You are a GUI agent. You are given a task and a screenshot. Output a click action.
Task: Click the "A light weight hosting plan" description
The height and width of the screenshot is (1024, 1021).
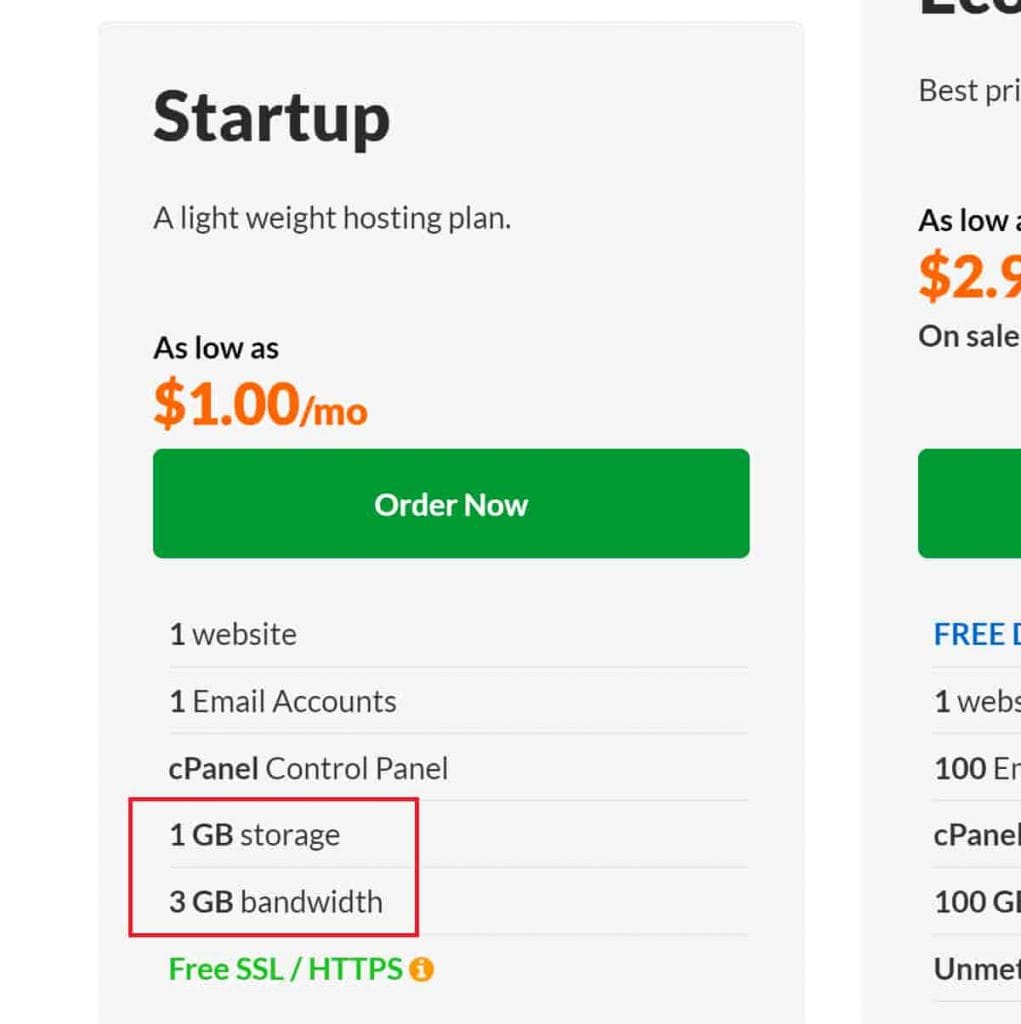tap(332, 218)
